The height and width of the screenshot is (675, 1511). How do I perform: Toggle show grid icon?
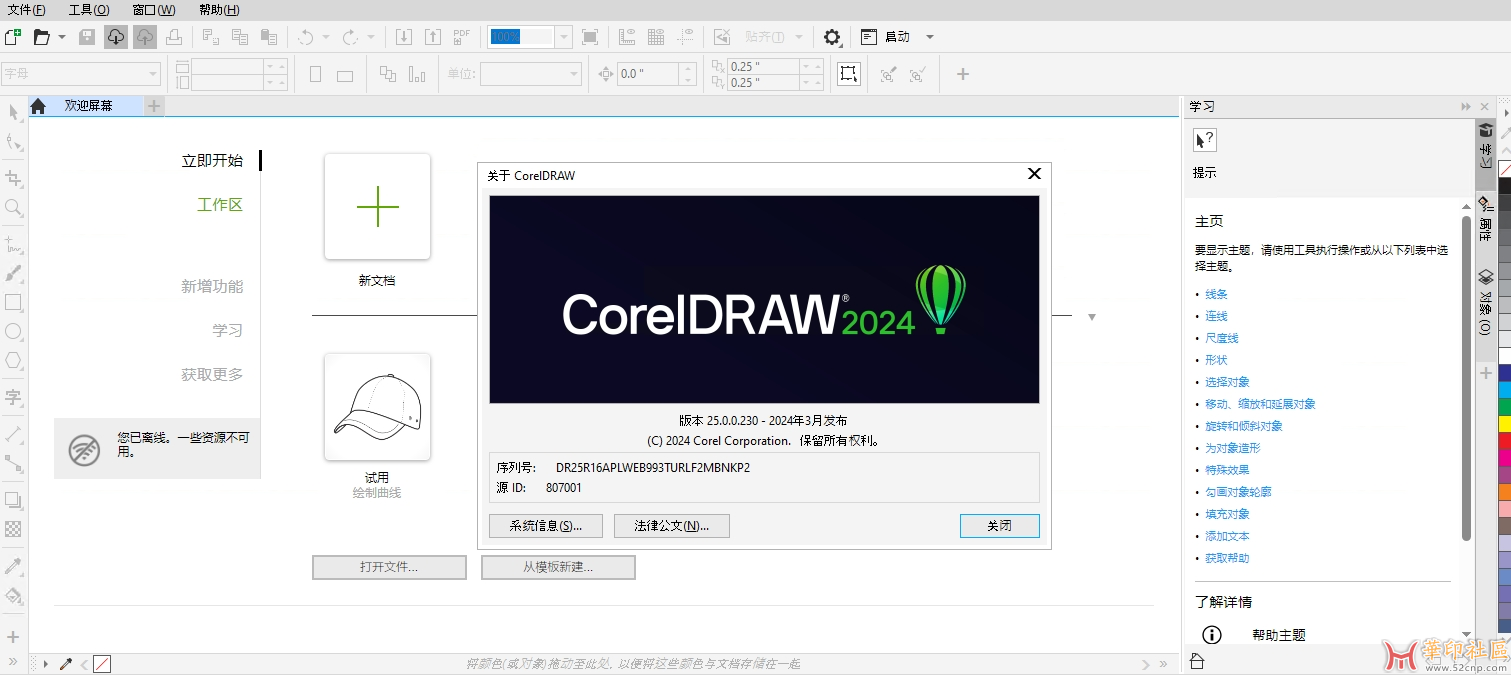[656, 37]
